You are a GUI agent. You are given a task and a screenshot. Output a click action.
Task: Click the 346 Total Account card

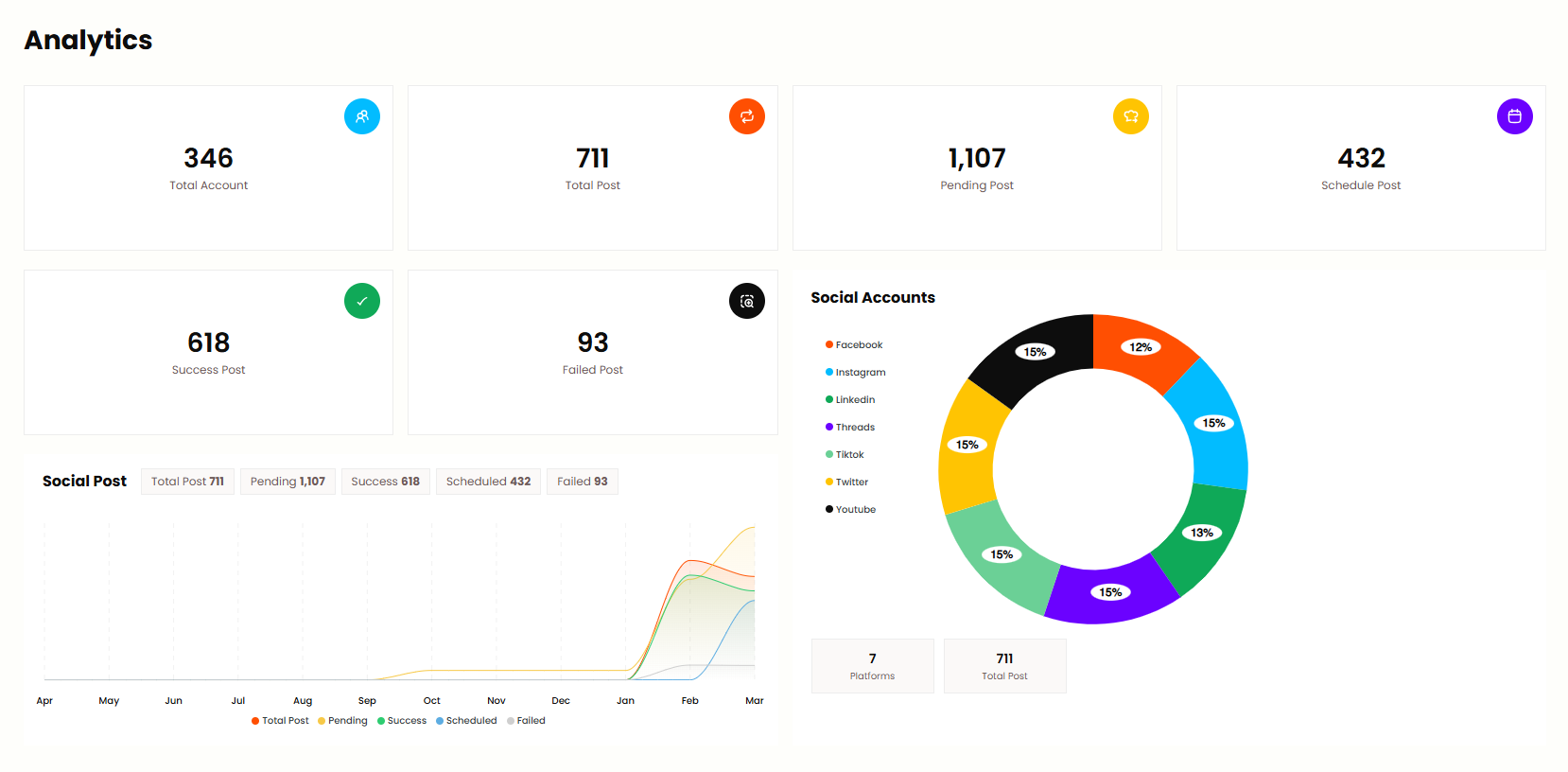tap(208, 168)
